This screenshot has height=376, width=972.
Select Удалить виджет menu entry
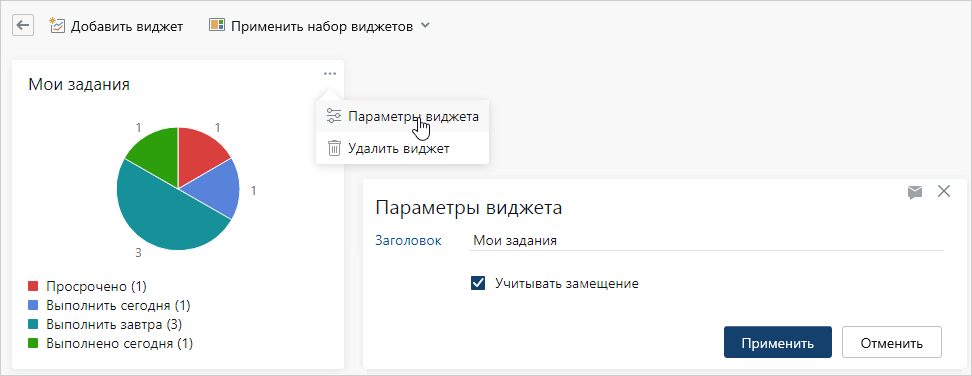pos(402,149)
